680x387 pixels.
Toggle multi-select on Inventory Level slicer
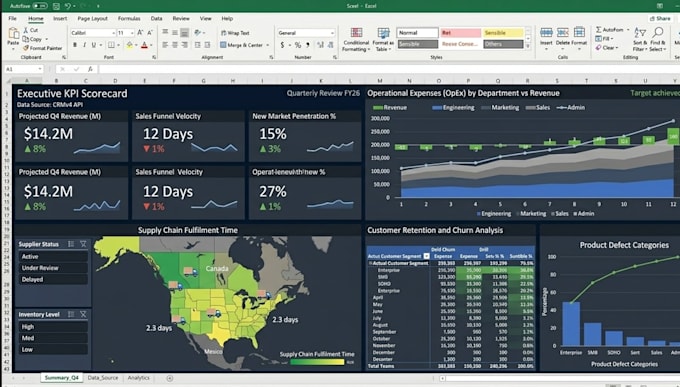pyautogui.click(x=71, y=314)
